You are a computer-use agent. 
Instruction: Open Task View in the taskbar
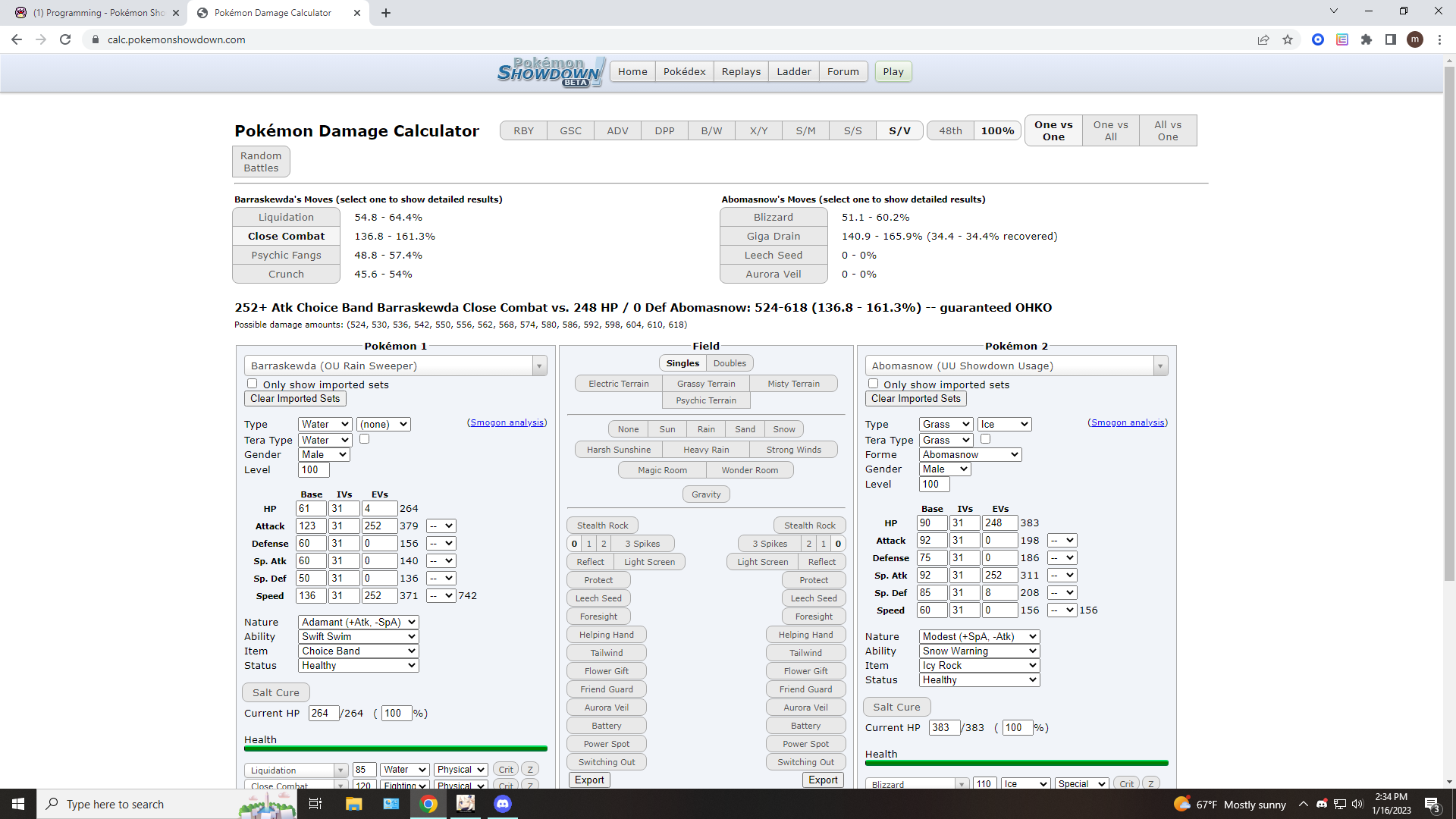click(315, 804)
